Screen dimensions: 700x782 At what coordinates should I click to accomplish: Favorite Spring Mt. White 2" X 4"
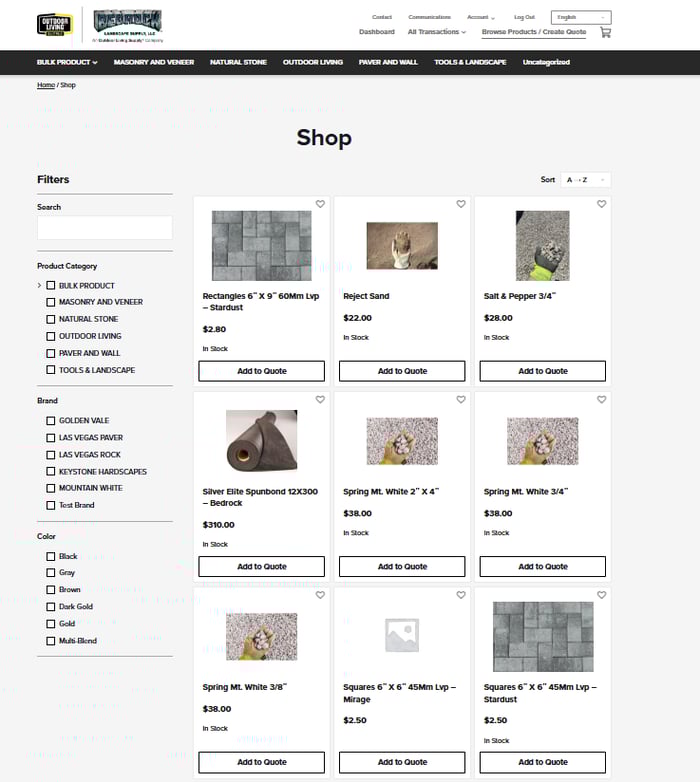(461, 399)
